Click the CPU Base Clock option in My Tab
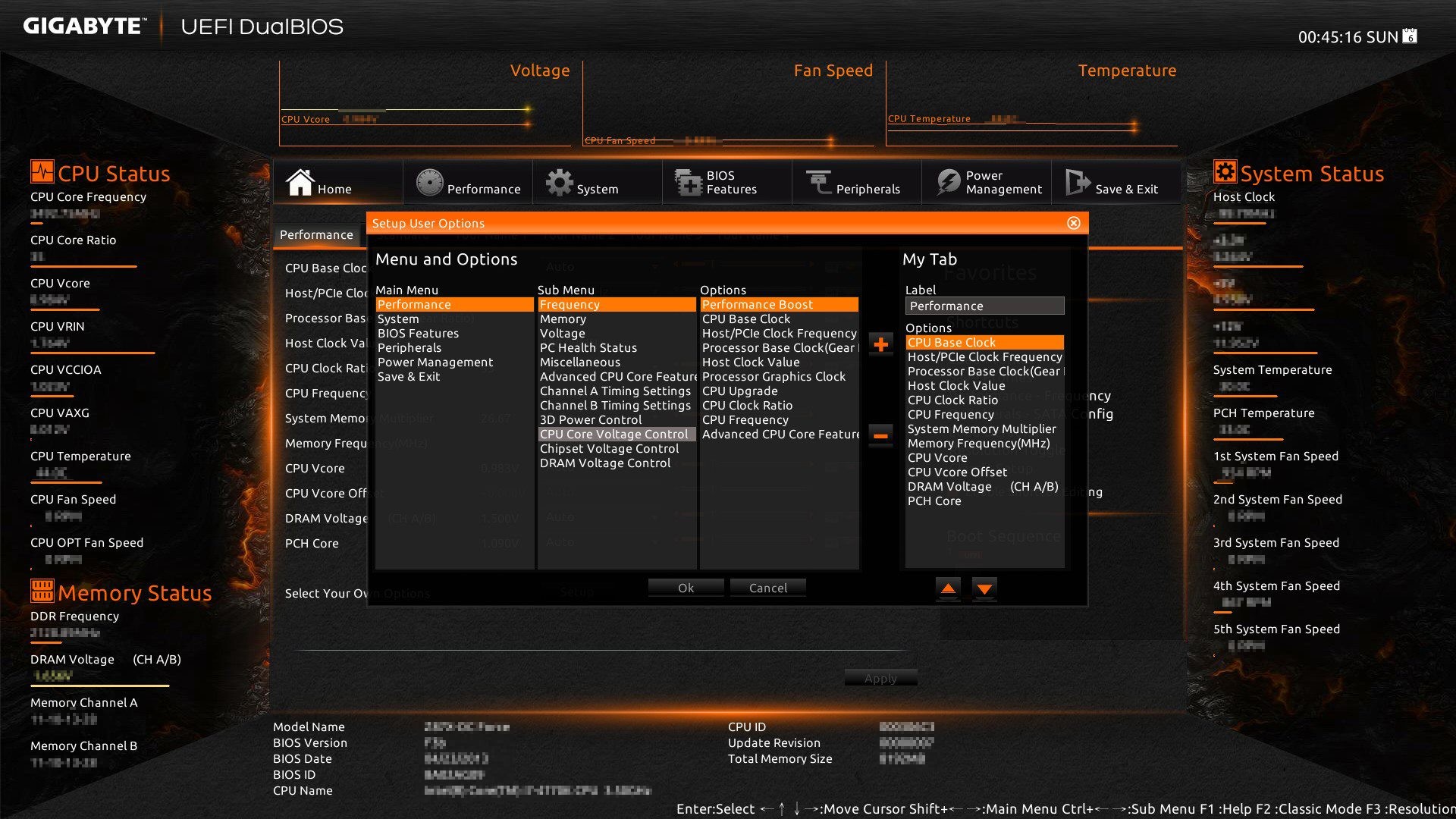This screenshot has height=819, width=1456. (x=984, y=342)
